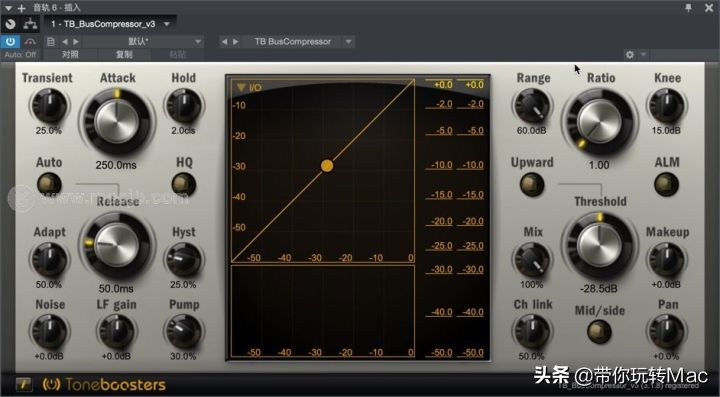Click the Knee value 15.0dB

(666, 131)
